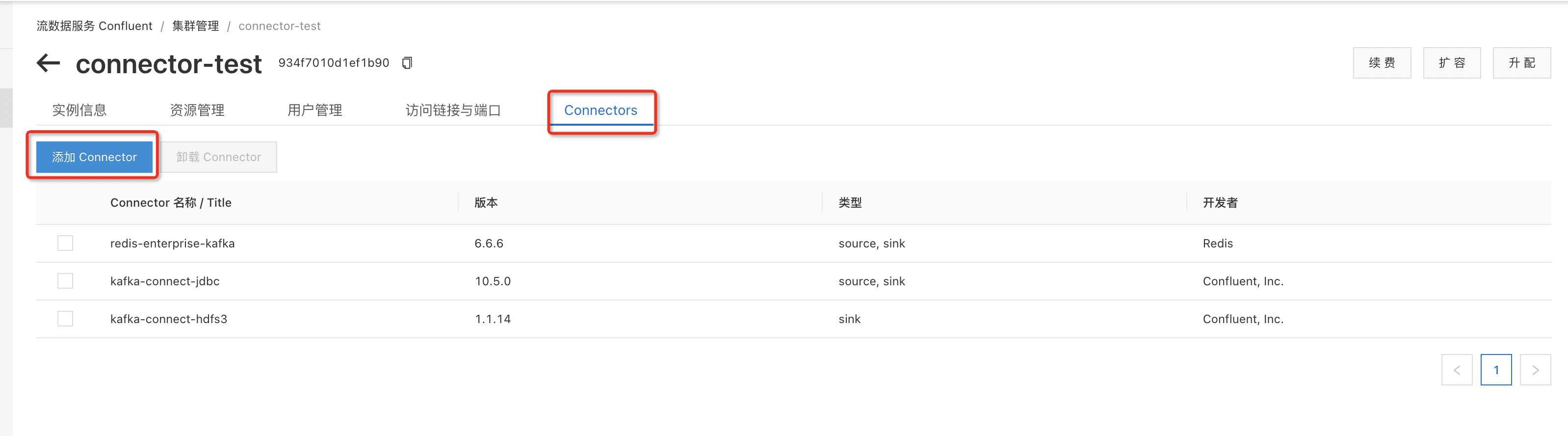Click the 版本 column header
1568x436 pixels.
pyautogui.click(x=486, y=203)
